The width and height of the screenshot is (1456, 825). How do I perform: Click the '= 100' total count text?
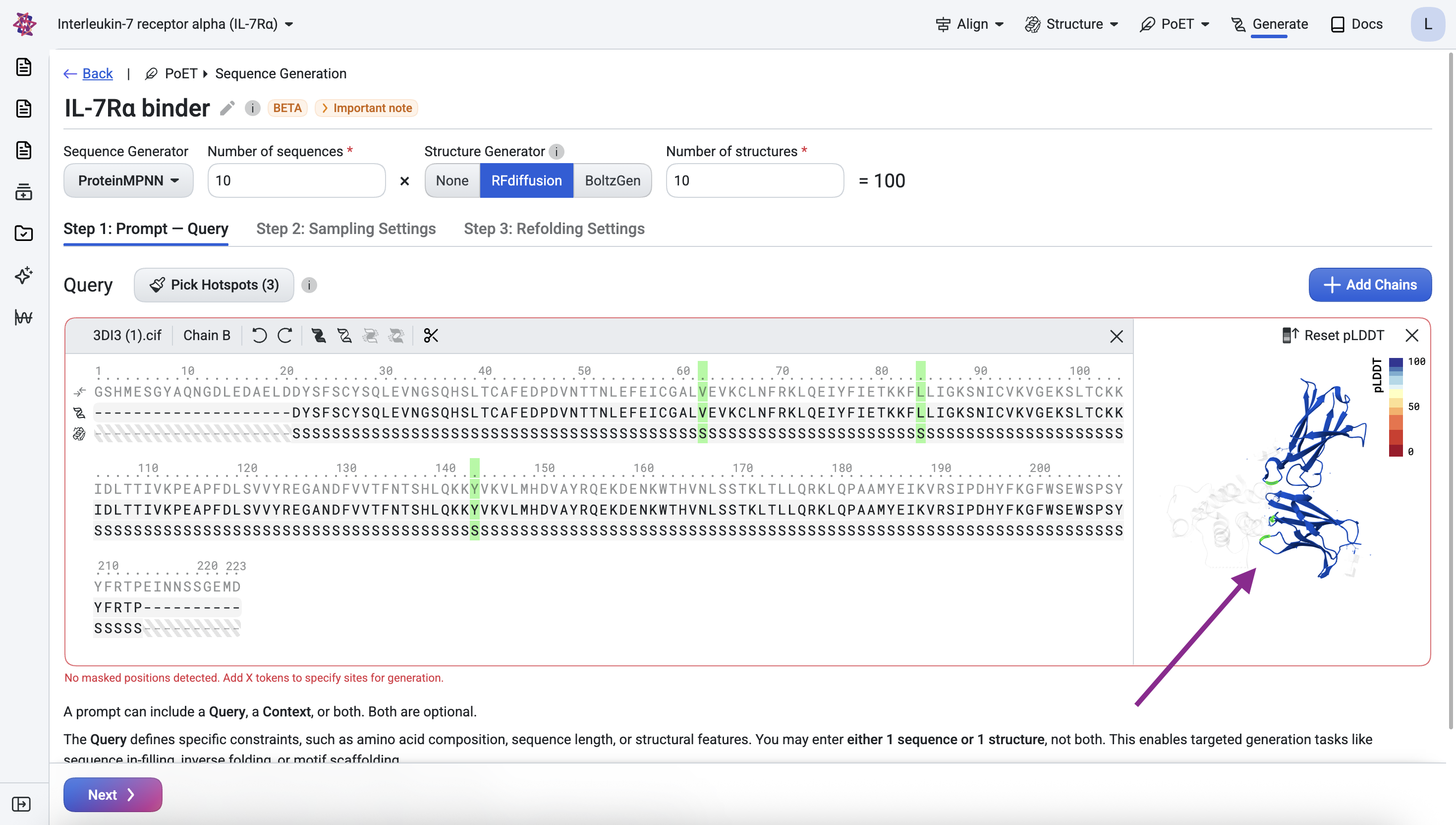(x=882, y=181)
